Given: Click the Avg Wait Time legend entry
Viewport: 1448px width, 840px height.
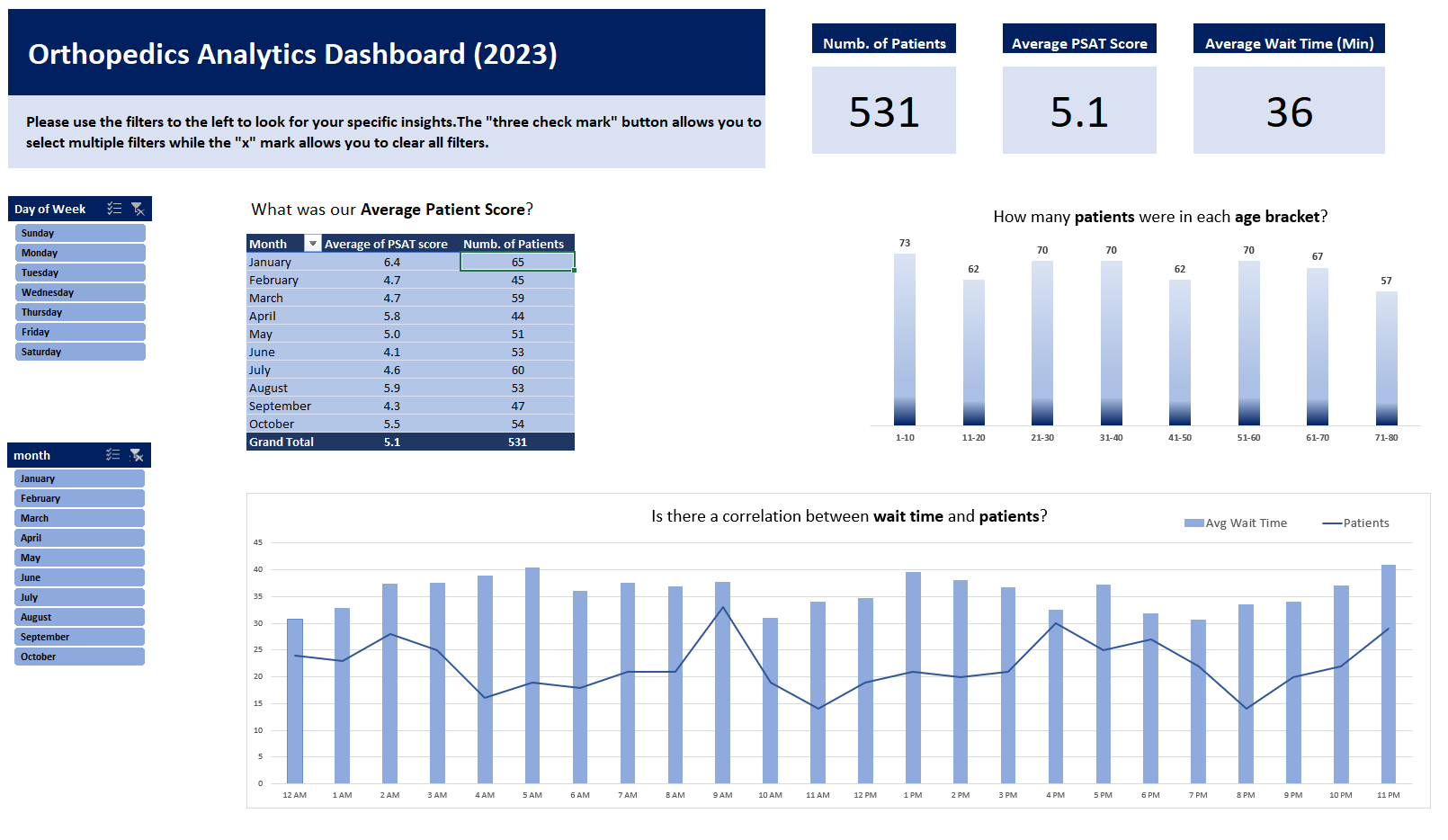Looking at the screenshot, I should point(1236,523).
